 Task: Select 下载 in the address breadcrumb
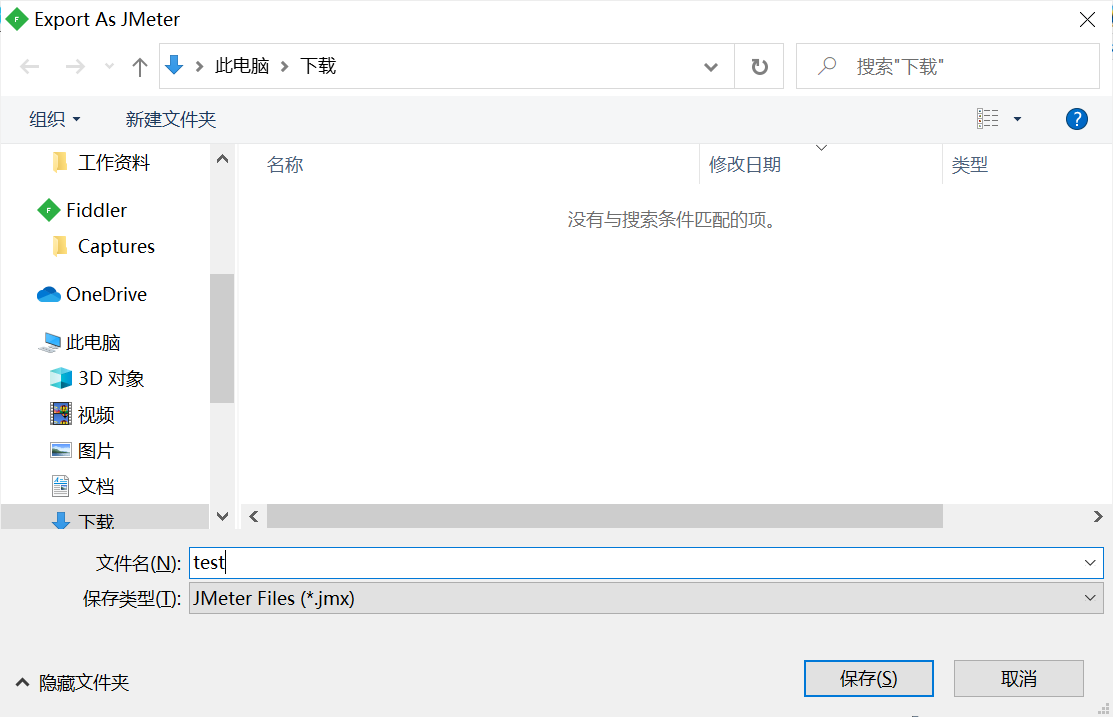click(318, 66)
